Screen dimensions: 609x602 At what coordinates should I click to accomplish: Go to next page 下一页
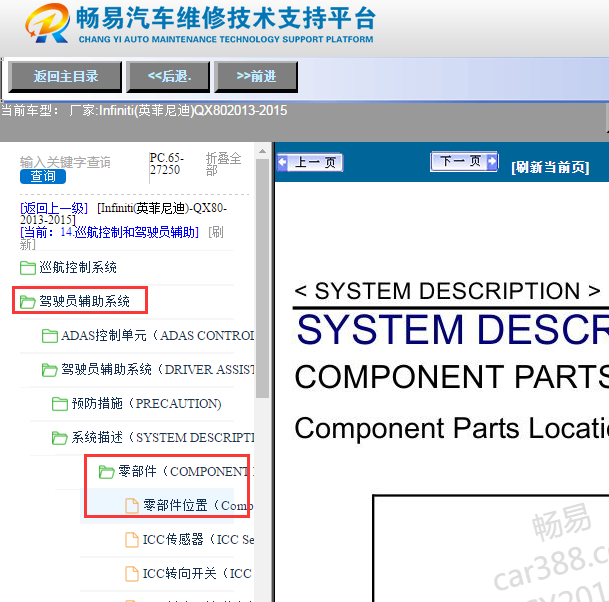[464, 161]
